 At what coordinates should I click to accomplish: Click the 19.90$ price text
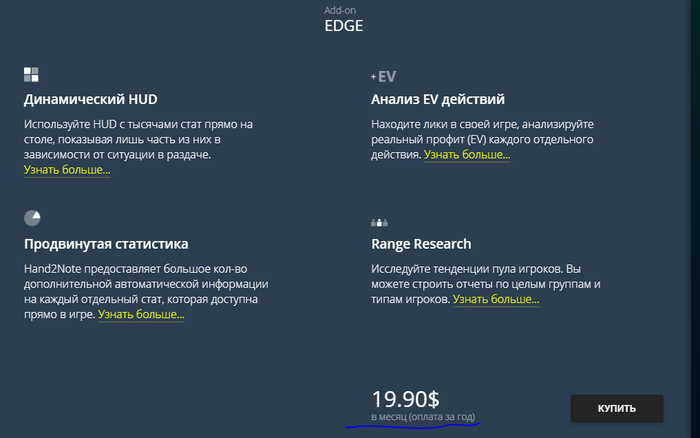coord(406,398)
